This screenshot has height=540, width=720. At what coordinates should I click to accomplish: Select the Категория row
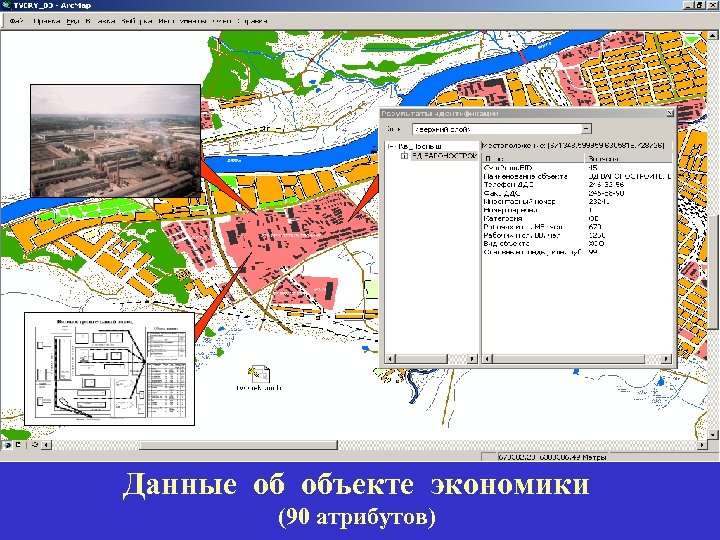pyautogui.click(x=577, y=219)
